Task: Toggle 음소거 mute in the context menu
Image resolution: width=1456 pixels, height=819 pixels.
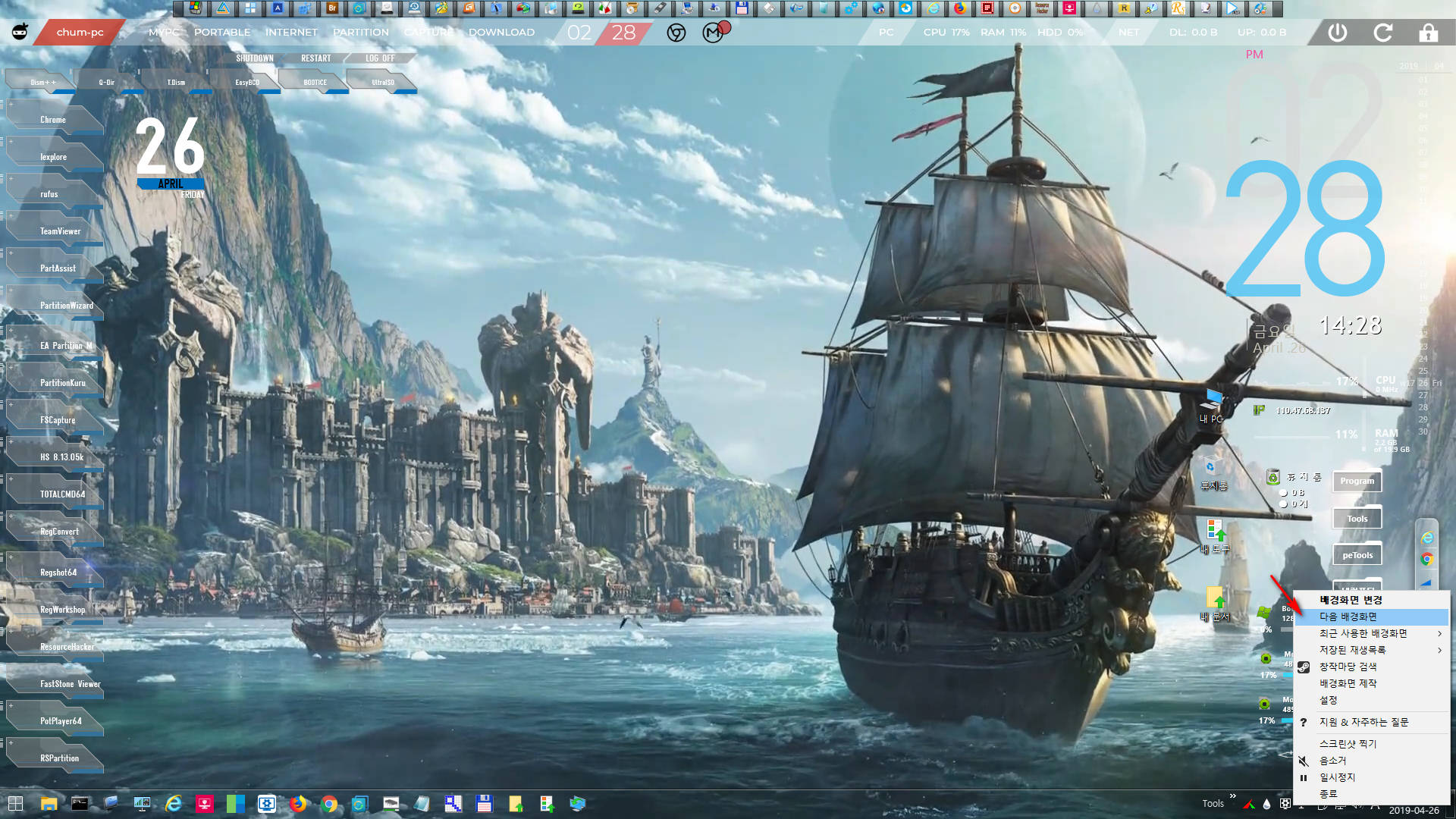Action: click(x=1371, y=761)
